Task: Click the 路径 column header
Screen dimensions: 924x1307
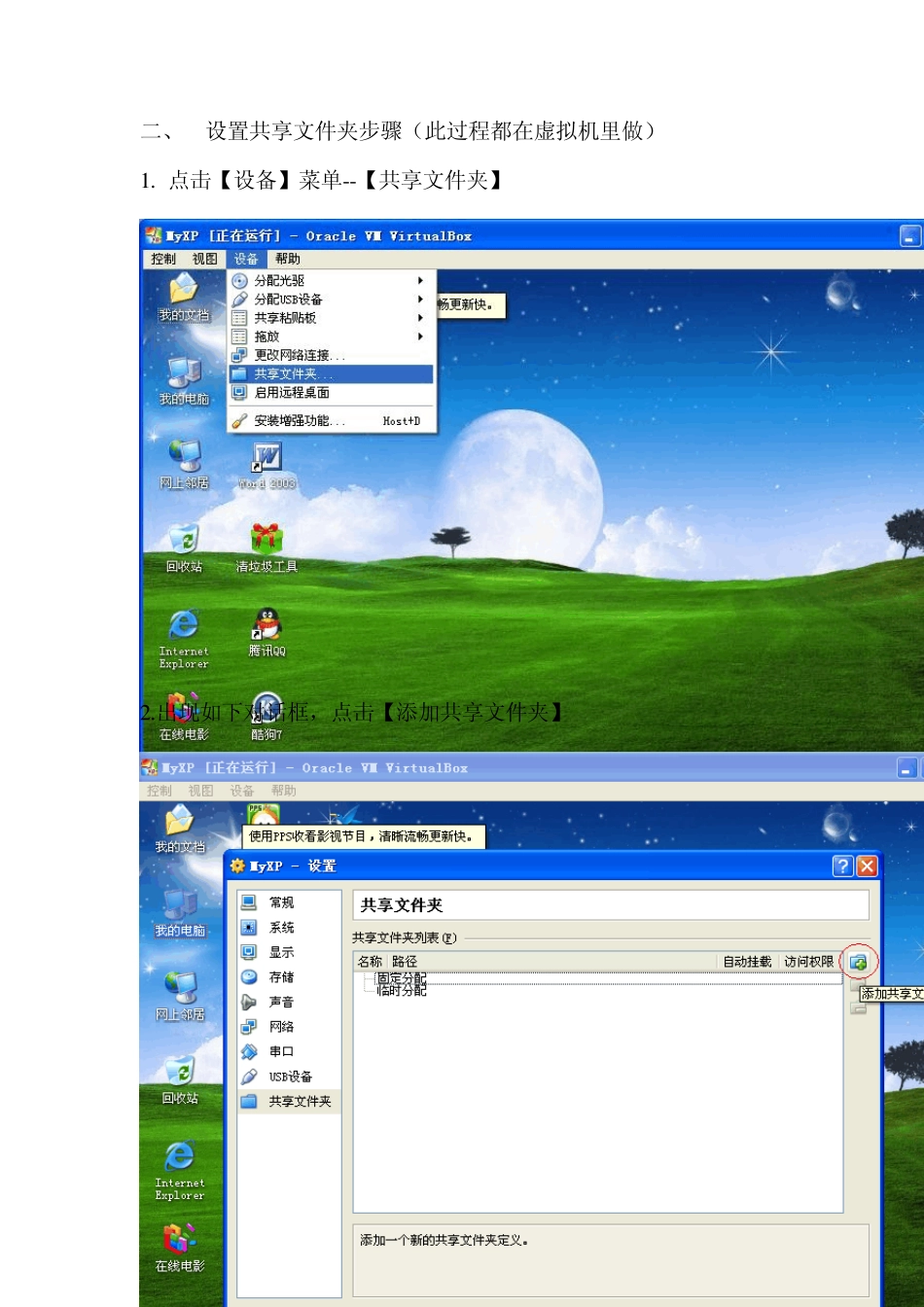Action: click(552, 962)
